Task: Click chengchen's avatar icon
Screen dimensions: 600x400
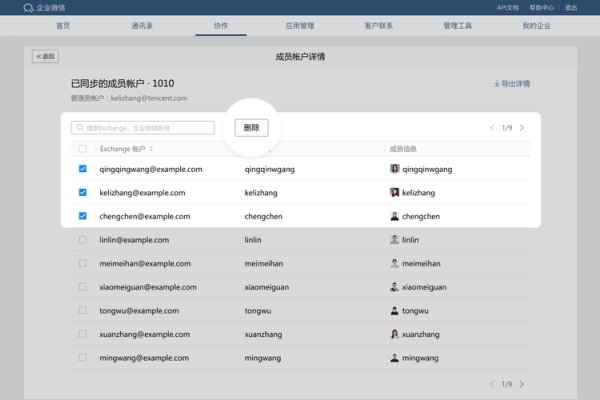Action: pyautogui.click(x=394, y=216)
